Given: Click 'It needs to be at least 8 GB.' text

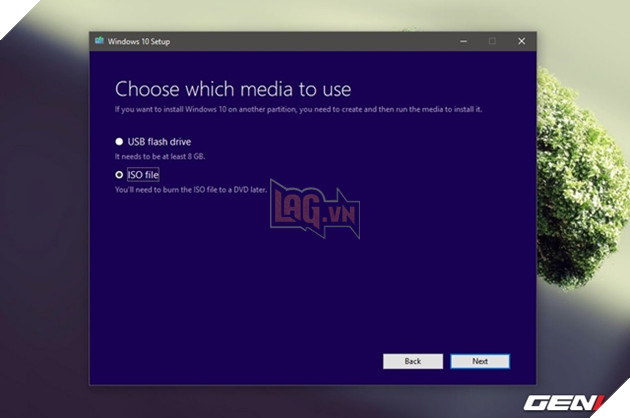Looking at the screenshot, I should point(160,156).
